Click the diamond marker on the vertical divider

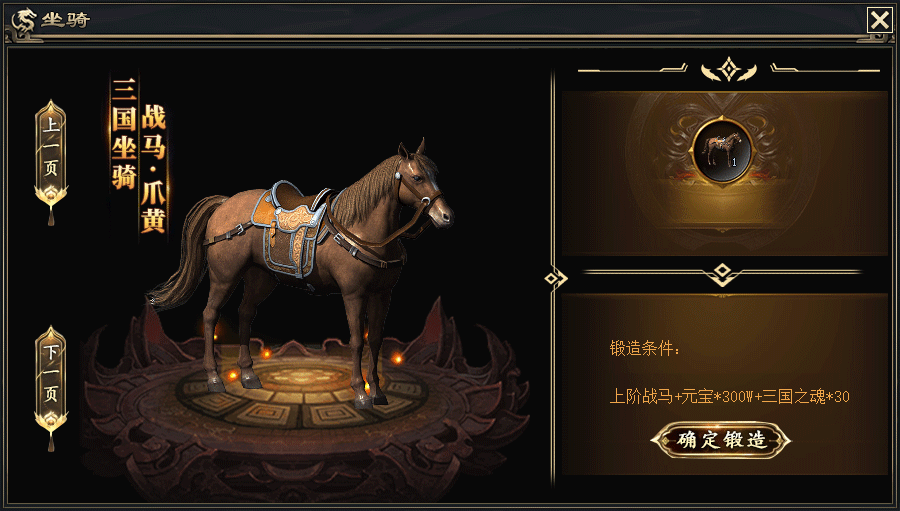tap(554, 279)
